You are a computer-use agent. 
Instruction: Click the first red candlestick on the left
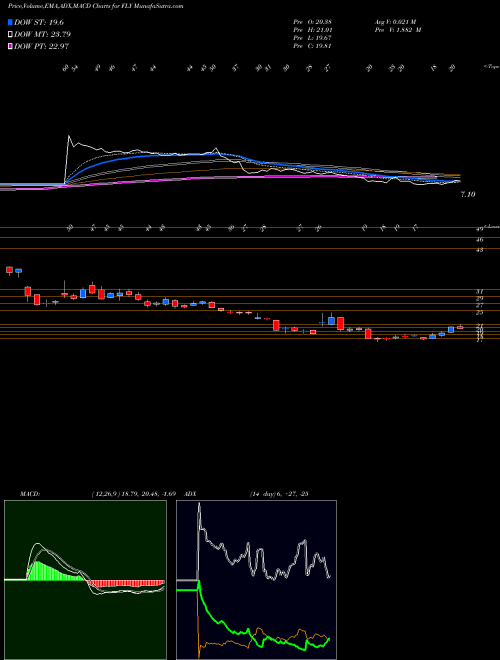9,270
